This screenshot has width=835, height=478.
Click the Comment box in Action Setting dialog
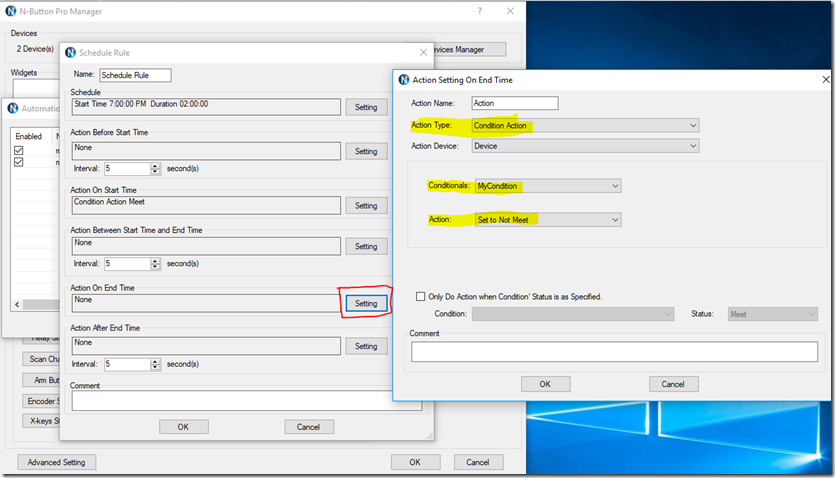(615, 352)
